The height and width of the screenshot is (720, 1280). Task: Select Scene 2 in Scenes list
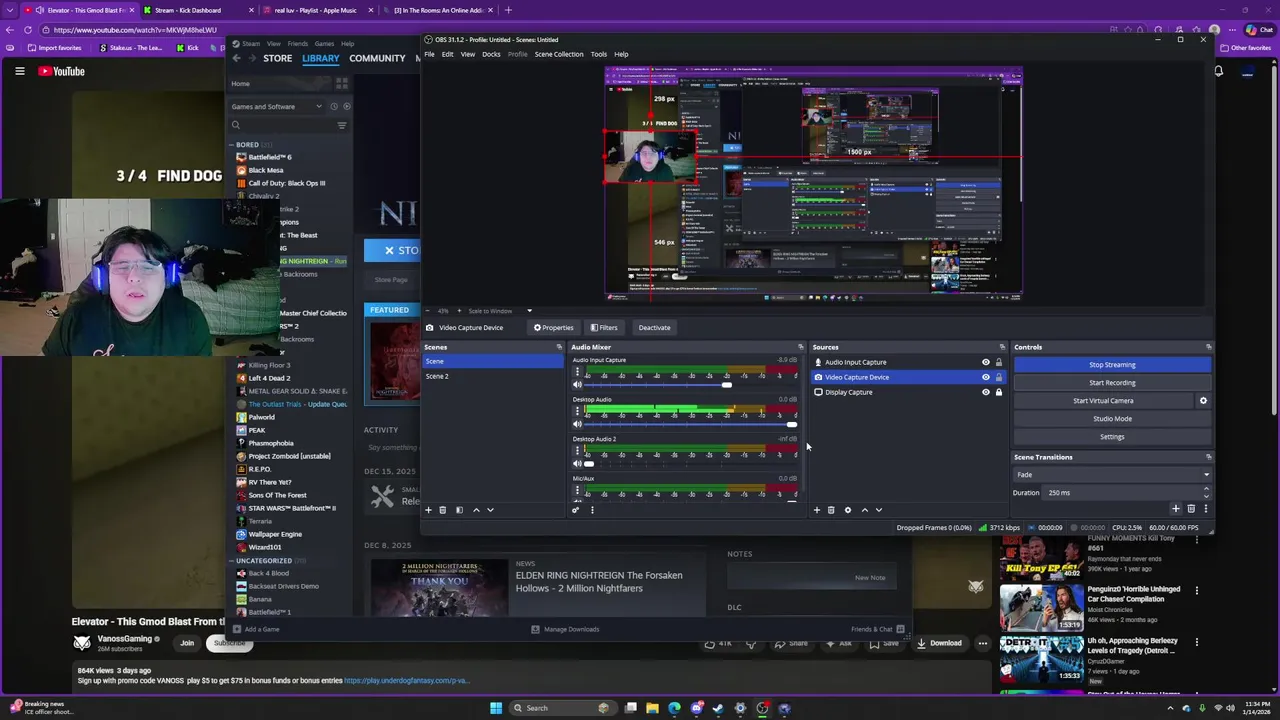[x=493, y=376]
